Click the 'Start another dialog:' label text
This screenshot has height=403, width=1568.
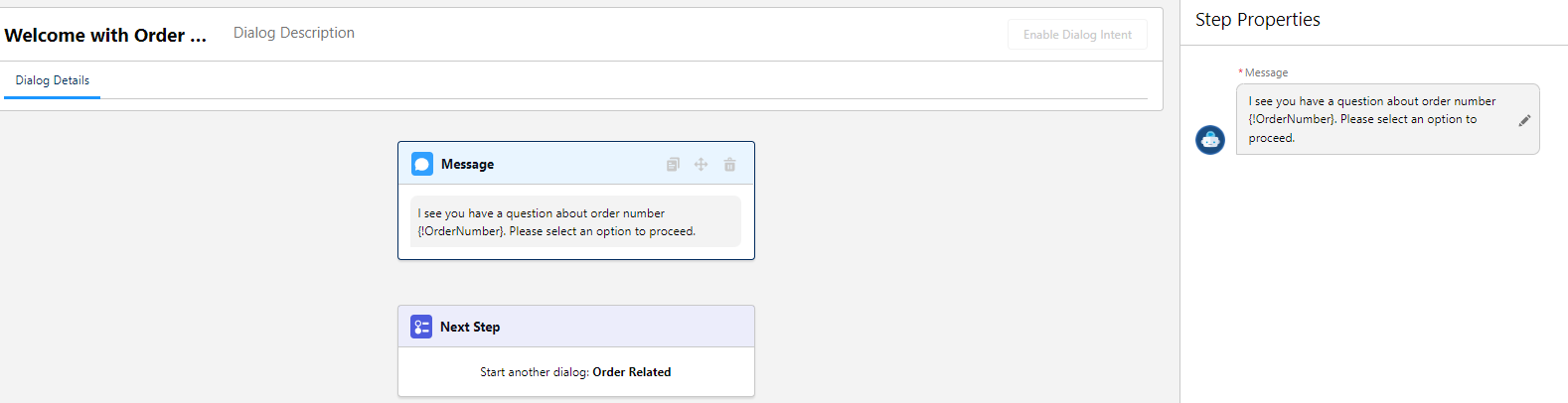(534, 372)
